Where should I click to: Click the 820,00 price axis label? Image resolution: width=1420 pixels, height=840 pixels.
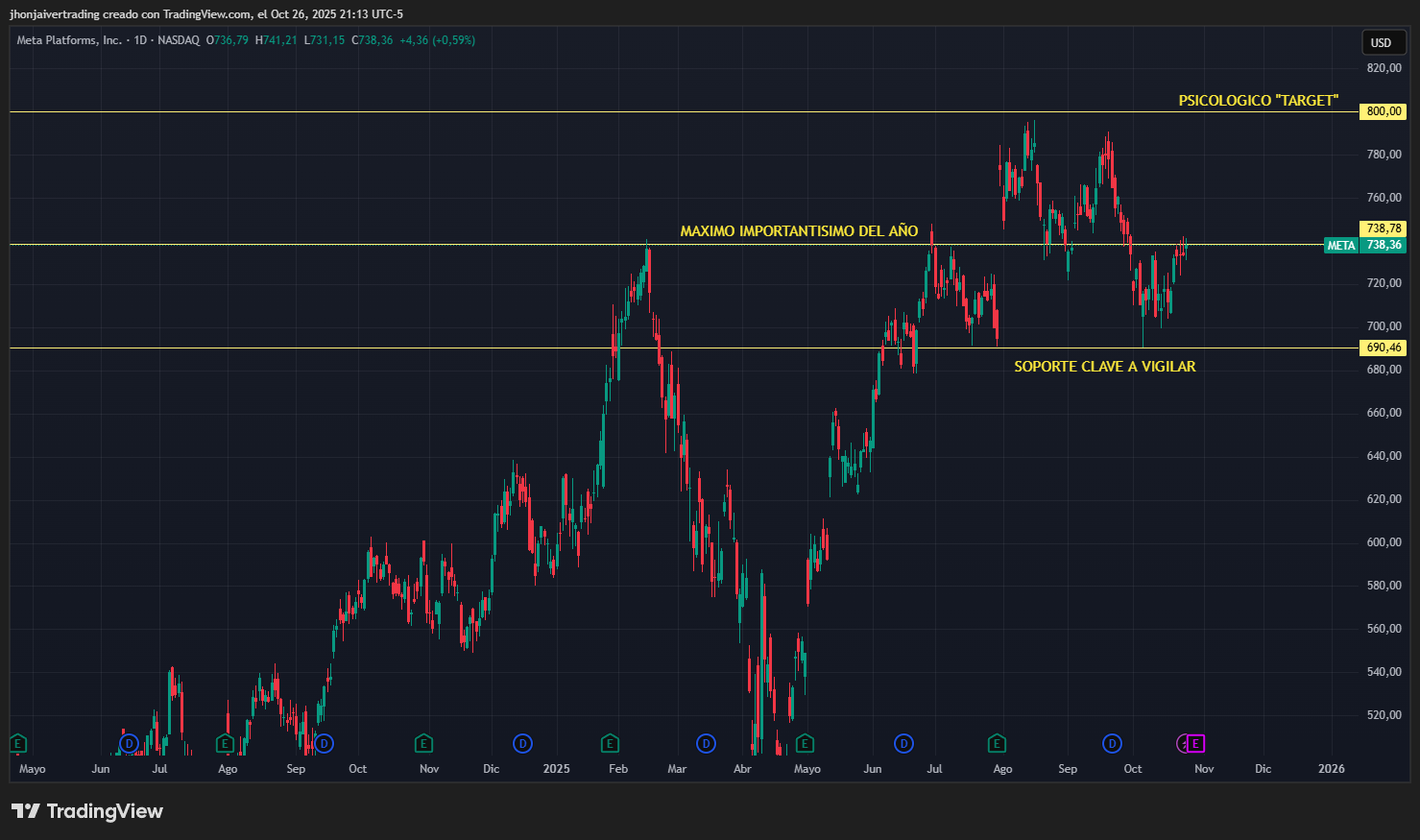click(x=1384, y=68)
